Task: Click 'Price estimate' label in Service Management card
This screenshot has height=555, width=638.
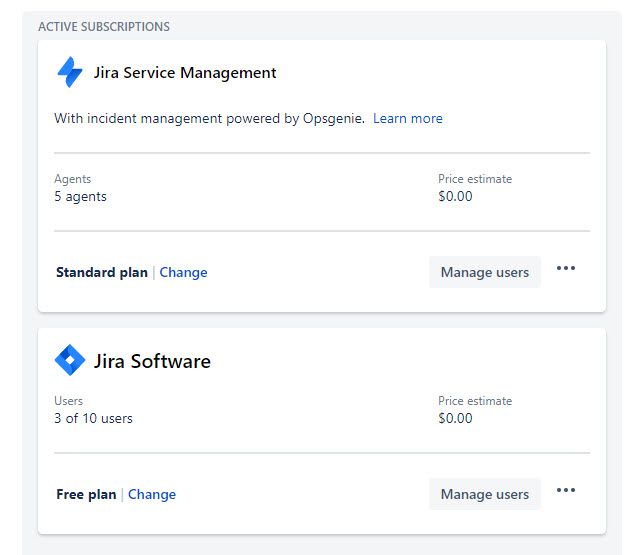Action: click(x=475, y=179)
